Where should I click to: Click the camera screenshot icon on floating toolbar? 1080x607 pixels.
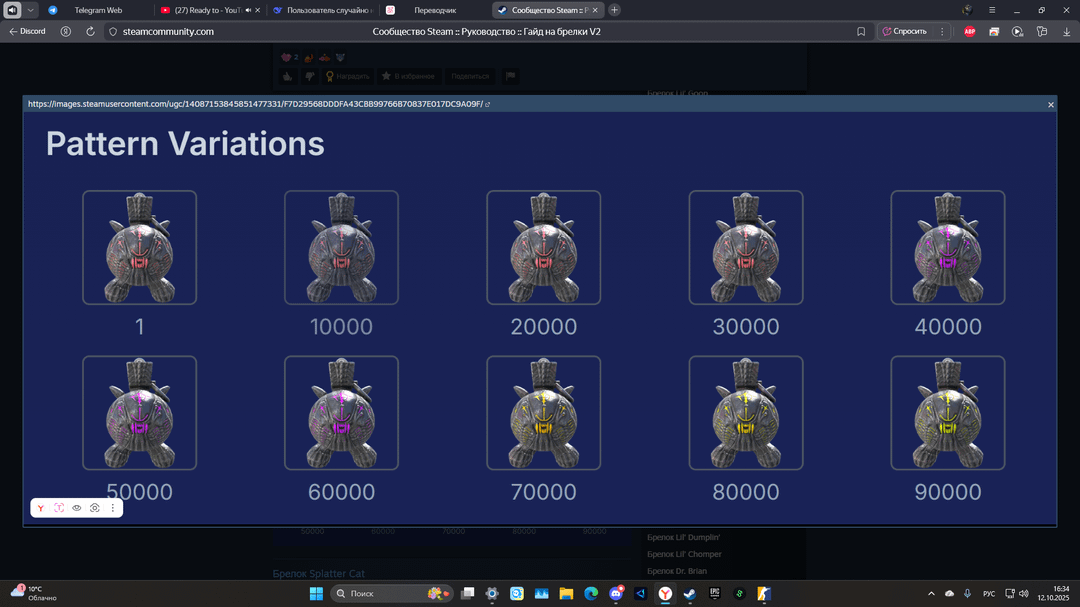coord(95,508)
